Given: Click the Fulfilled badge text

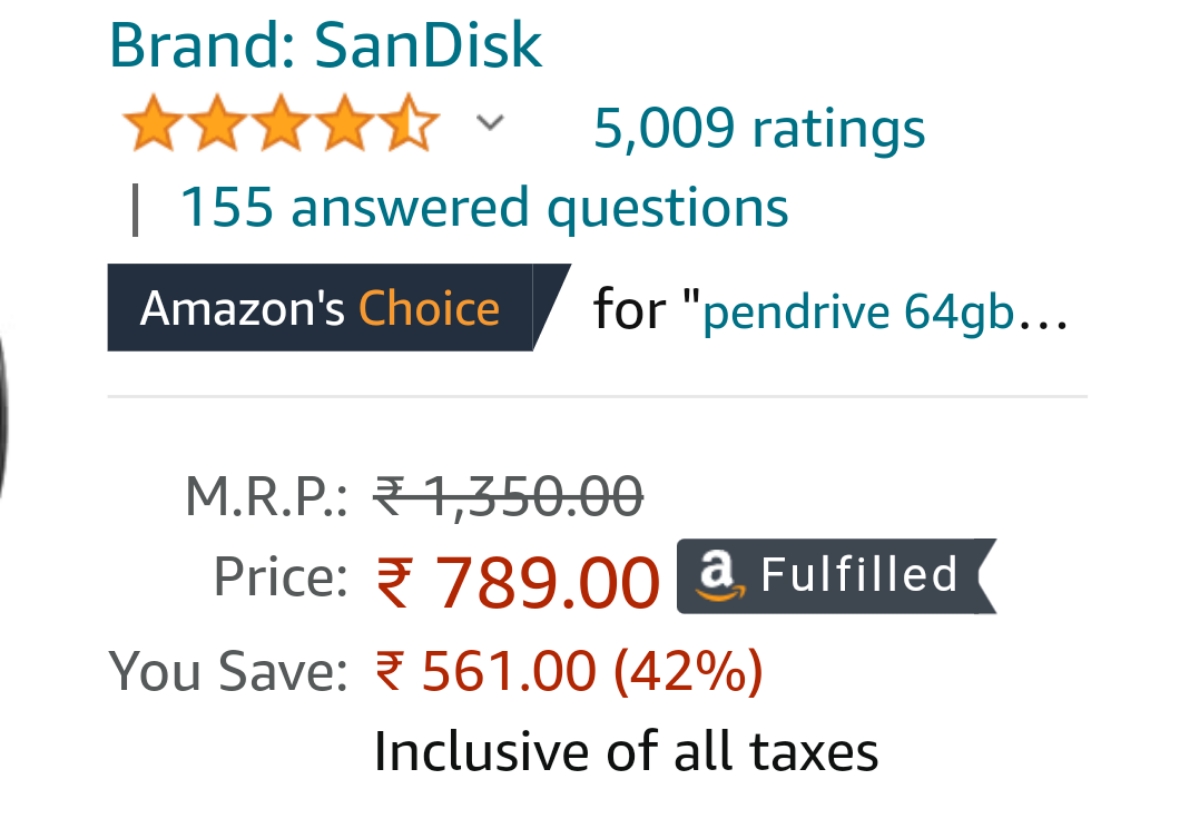Looking at the screenshot, I should coord(859,575).
